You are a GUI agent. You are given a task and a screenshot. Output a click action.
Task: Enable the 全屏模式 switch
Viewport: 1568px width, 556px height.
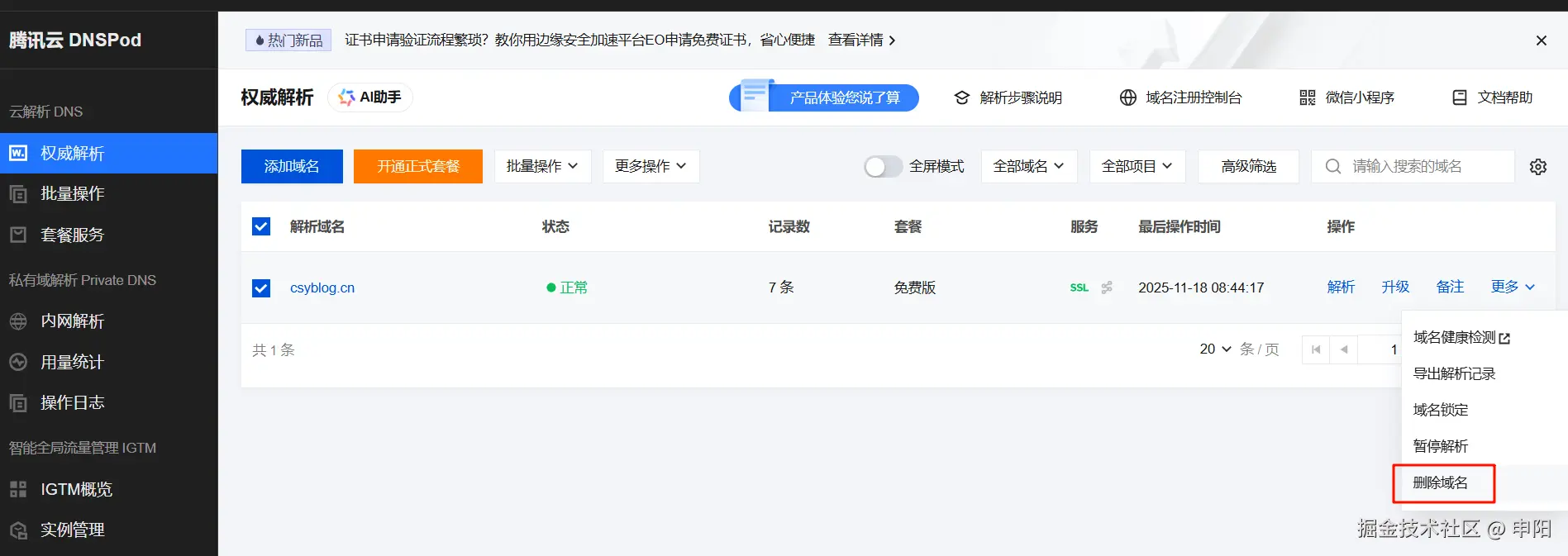coord(883,166)
